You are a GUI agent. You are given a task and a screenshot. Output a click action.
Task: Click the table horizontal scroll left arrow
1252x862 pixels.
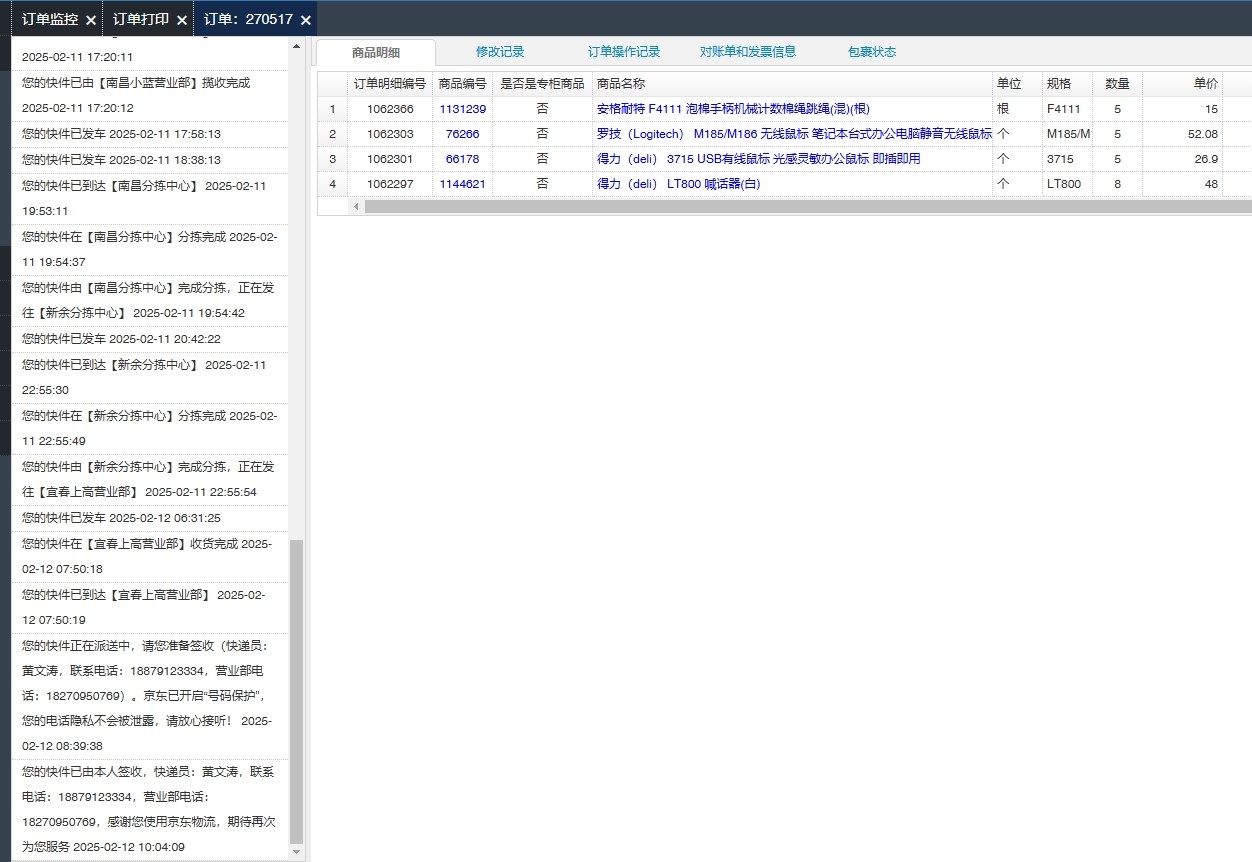pyautogui.click(x=356, y=207)
